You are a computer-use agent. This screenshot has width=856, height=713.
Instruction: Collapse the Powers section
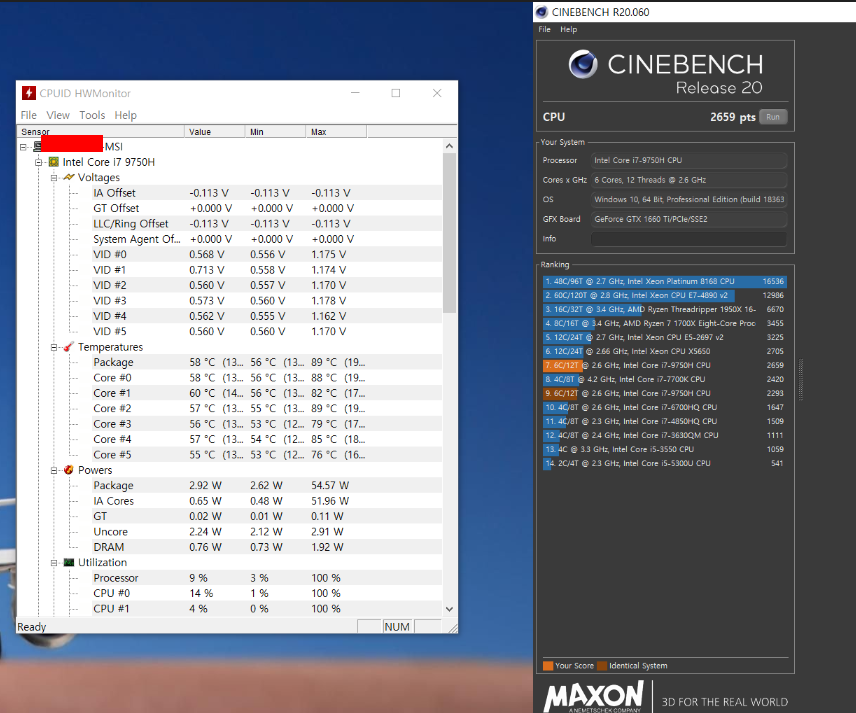54,470
